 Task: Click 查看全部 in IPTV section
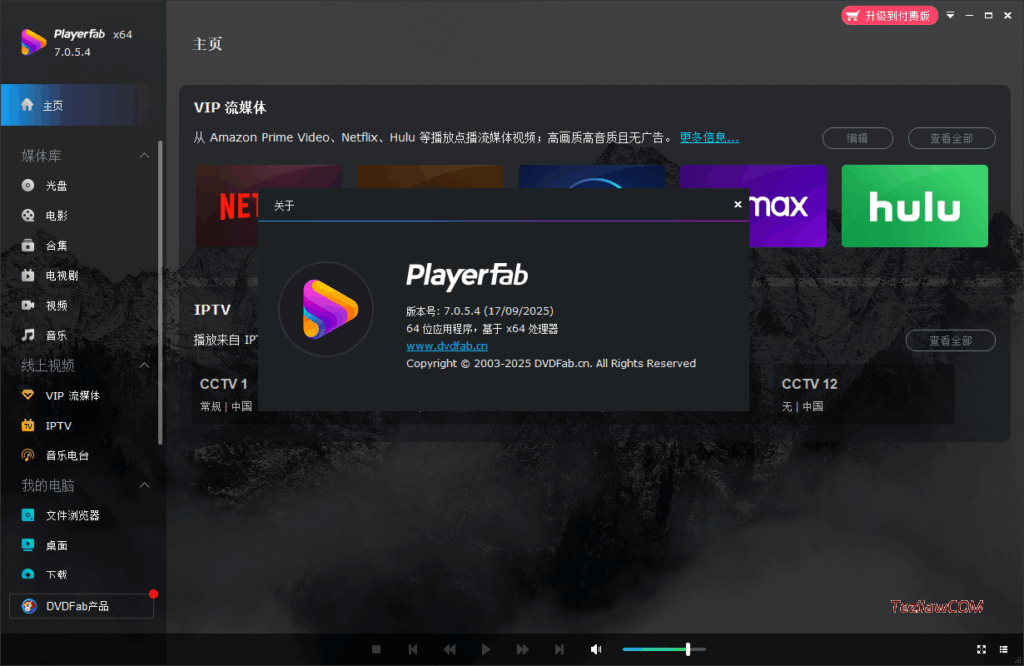coord(951,340)
